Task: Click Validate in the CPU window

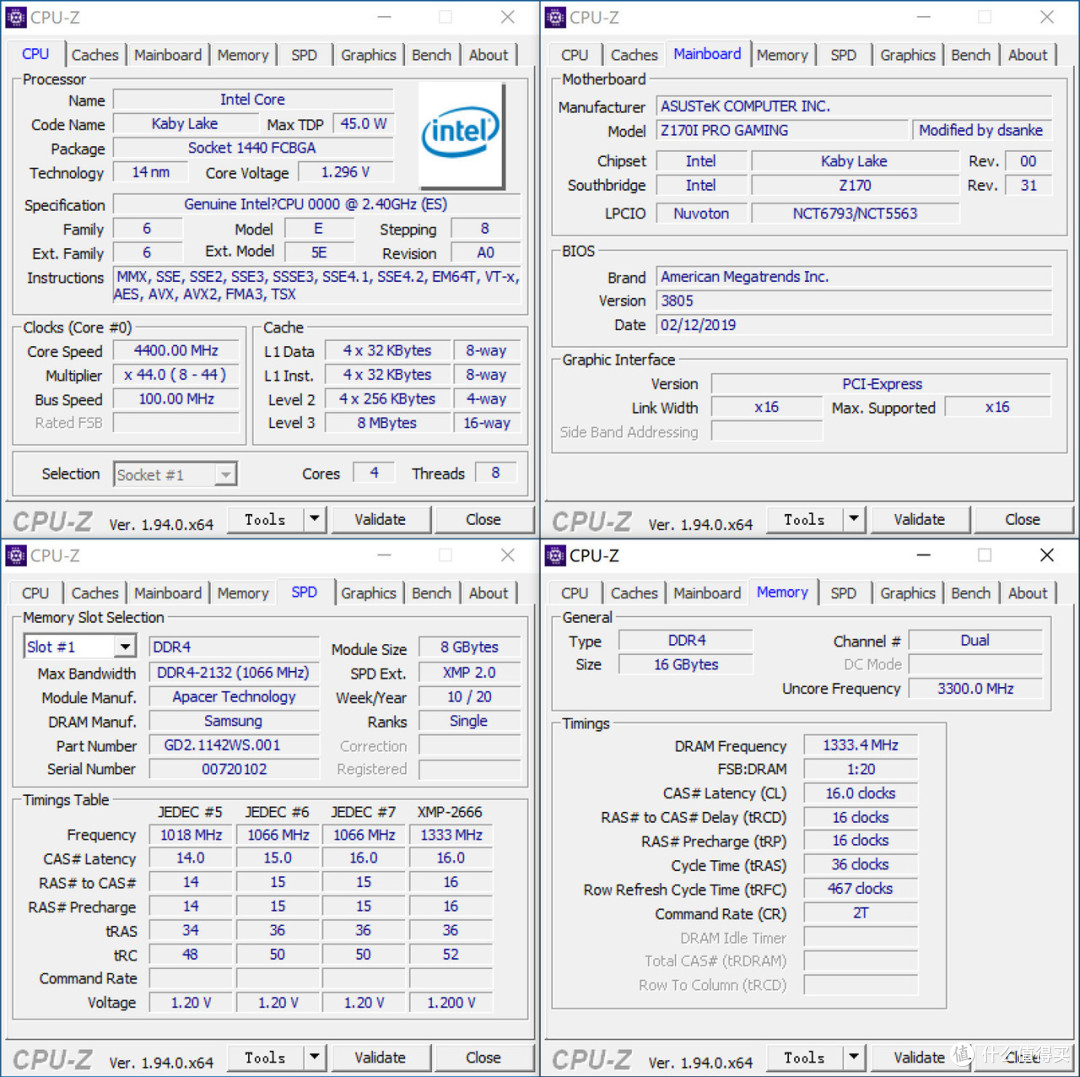Action: [x=380, y=519]
